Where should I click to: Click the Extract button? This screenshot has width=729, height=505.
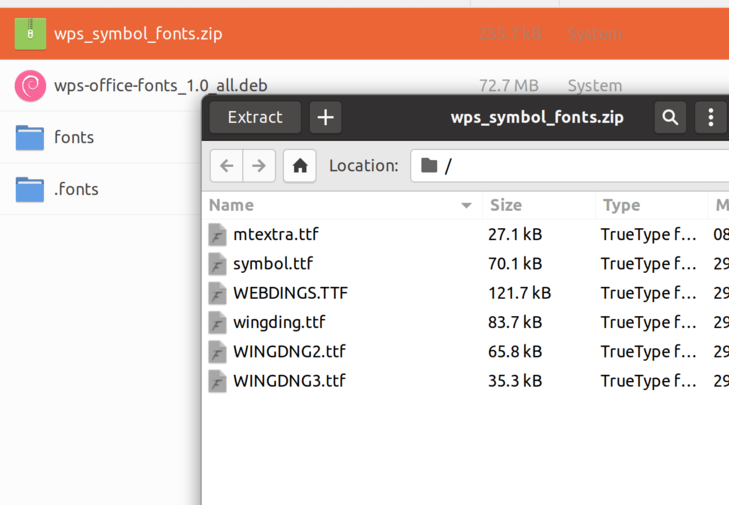pyautogui.click(x=255, y=117)
